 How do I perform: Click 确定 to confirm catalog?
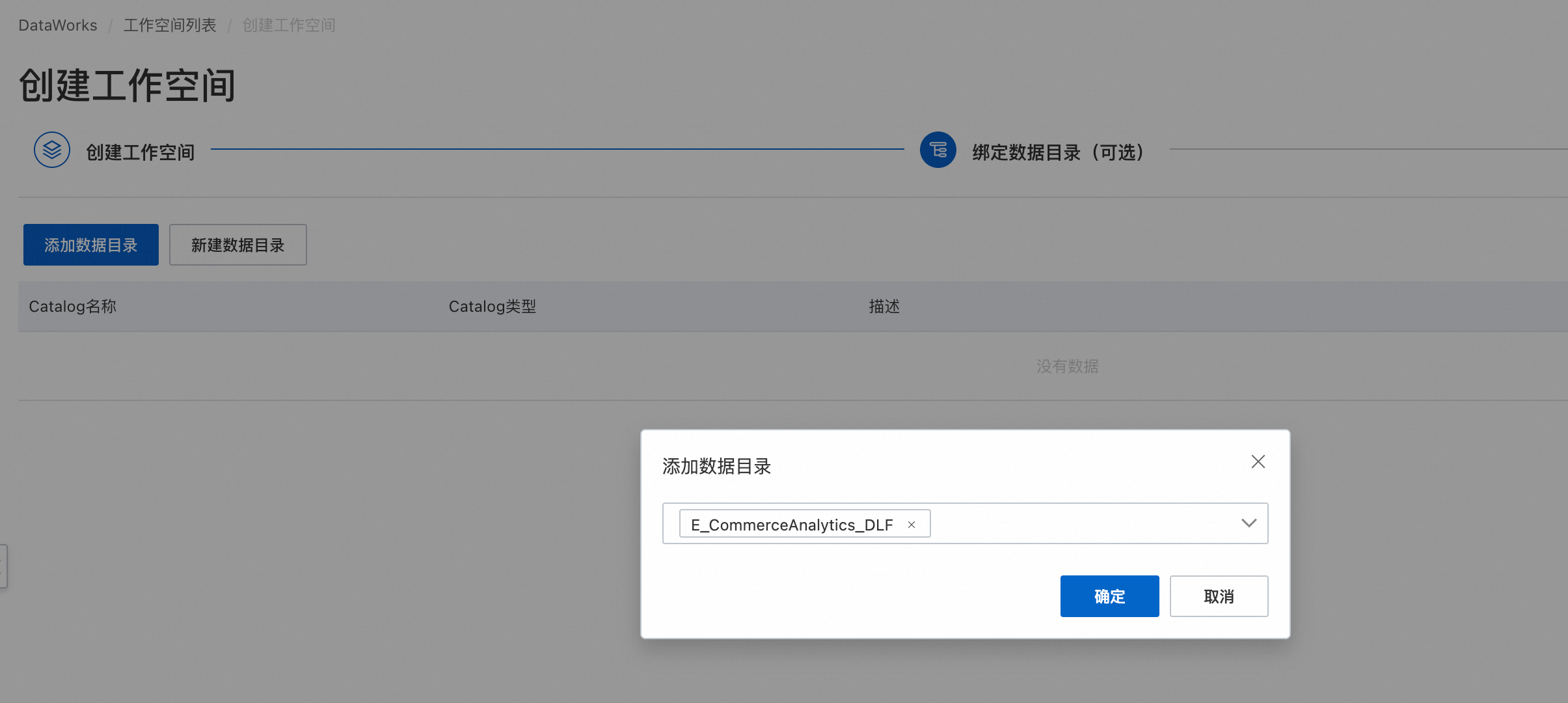(1109, 596)
